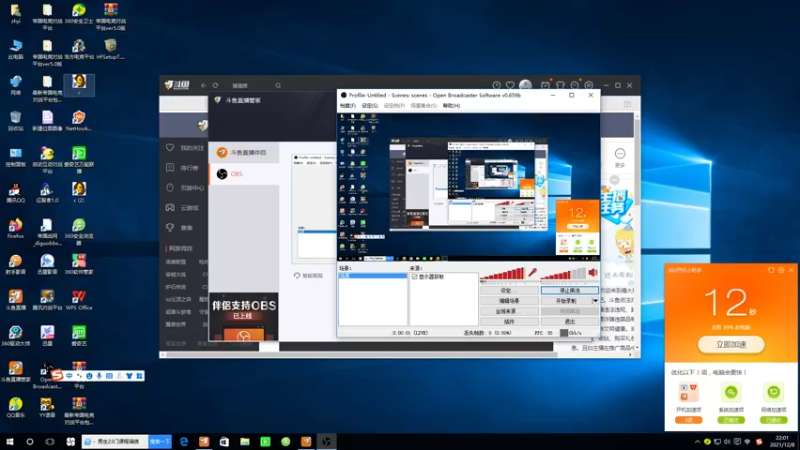Click the 停止串流 button in OBS
Image resolution: width=800 pixels, height=450 pixels.
(569, 290)
